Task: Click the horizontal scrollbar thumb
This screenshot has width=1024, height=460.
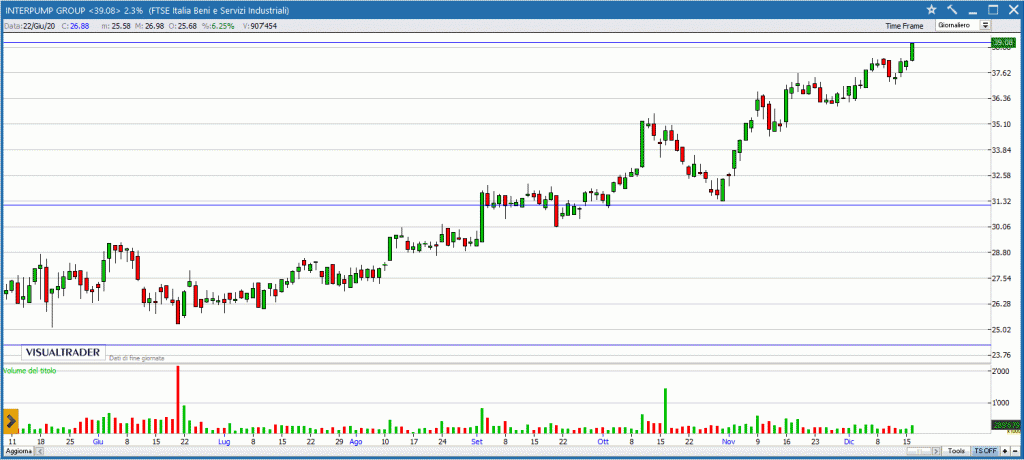Action: tap(919, 452)
